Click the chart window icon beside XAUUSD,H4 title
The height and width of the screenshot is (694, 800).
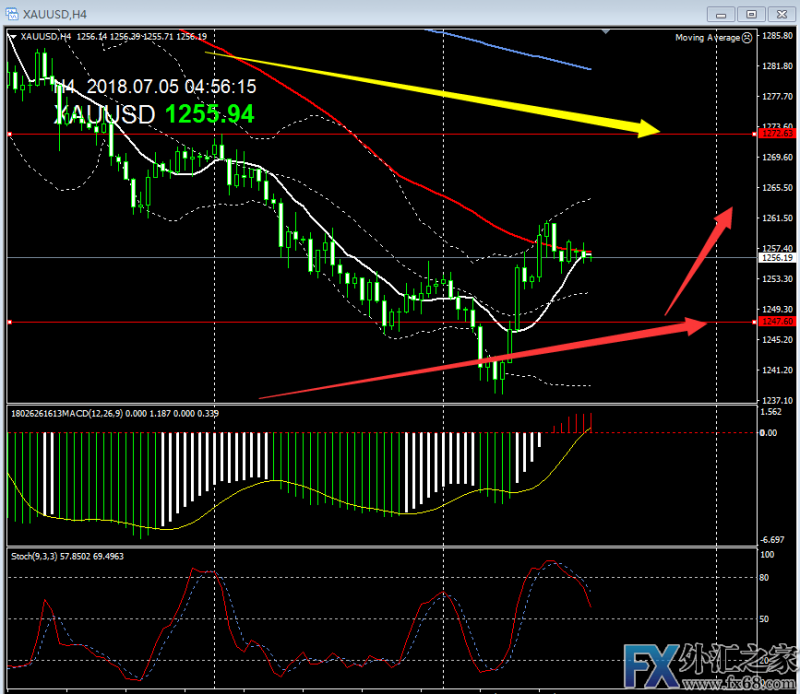click(x=12, y=14)
